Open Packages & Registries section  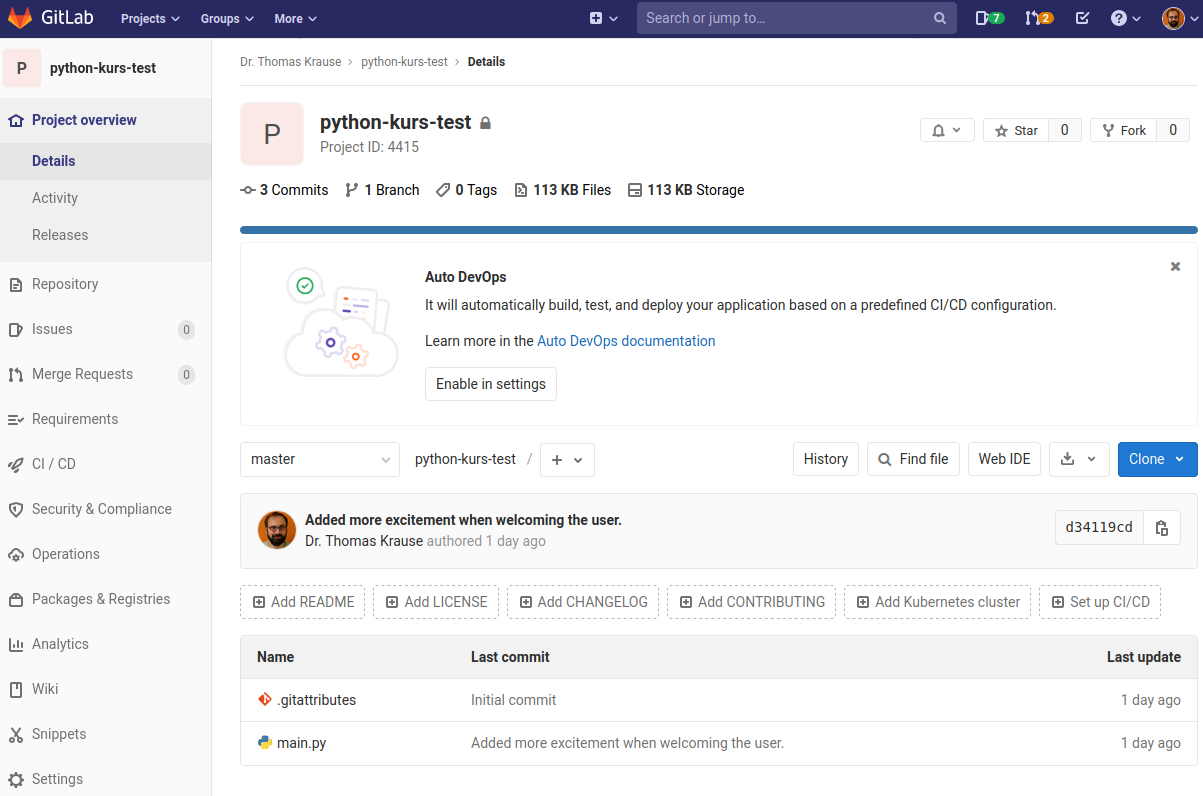click(105, 599)
